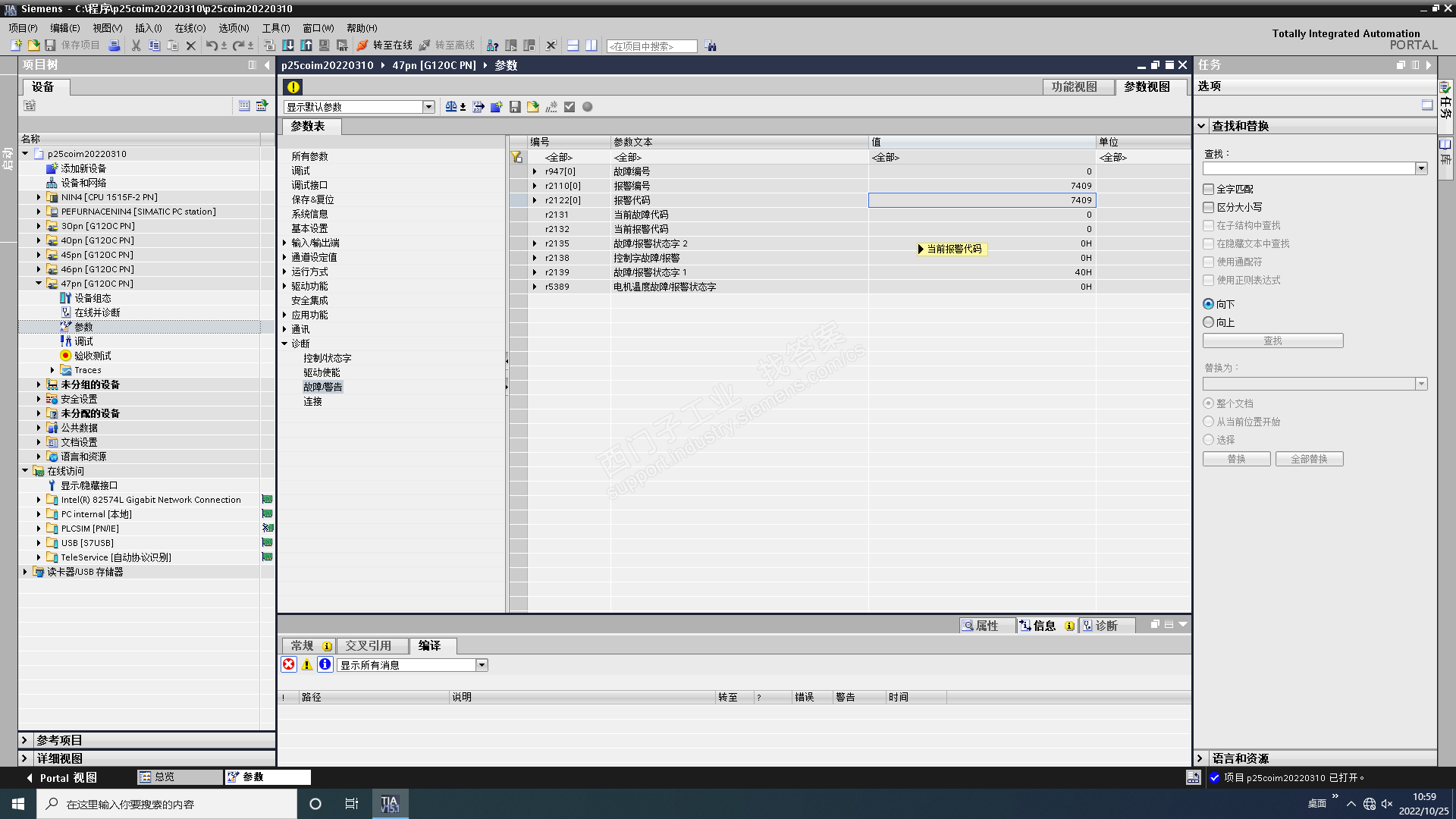The image size is (1456, 819).
Task: Click the Cut scissors icon
Action: point(136,45)
